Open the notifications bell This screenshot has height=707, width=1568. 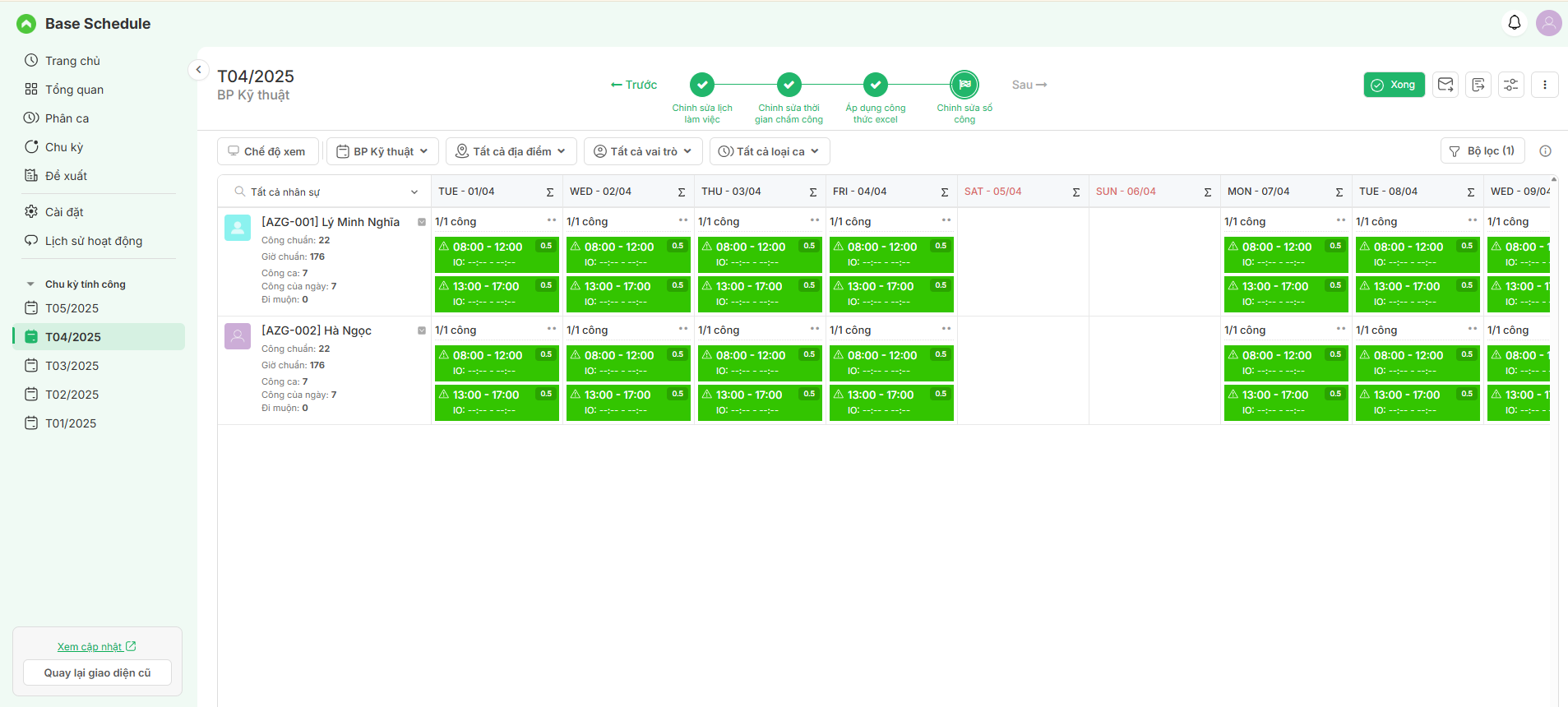tap(1515, 23)
